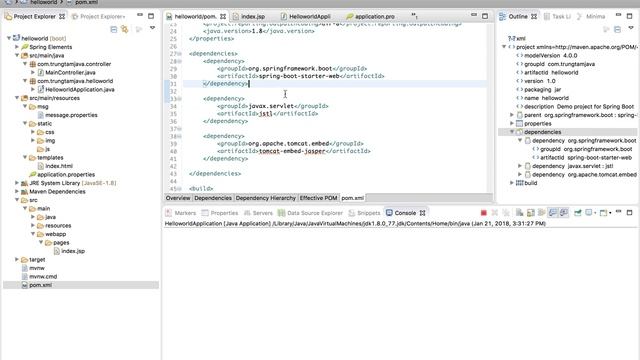The width and height of the screenshot is (640, 360).
Task: Expand Spring Elements node
Action: point(17,47)
